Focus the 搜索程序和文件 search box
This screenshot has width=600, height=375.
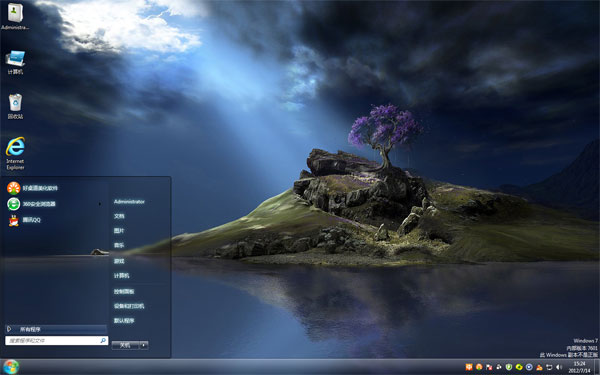(x=57, y=341)
